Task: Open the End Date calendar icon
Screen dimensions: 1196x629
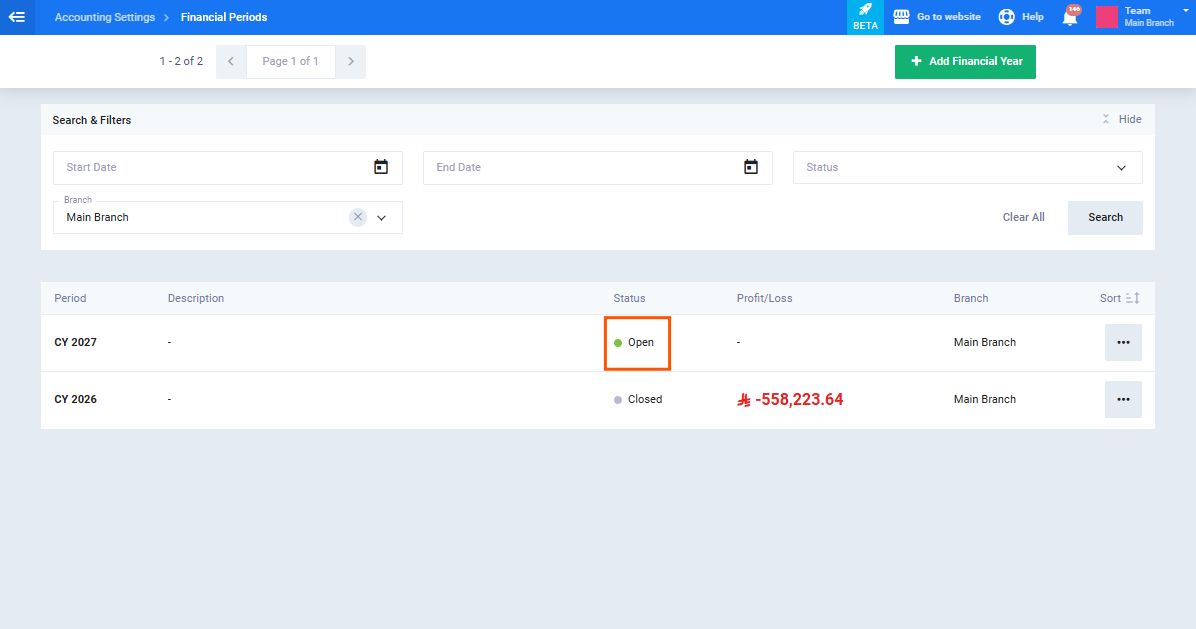Action: click(x=751, y=167)
